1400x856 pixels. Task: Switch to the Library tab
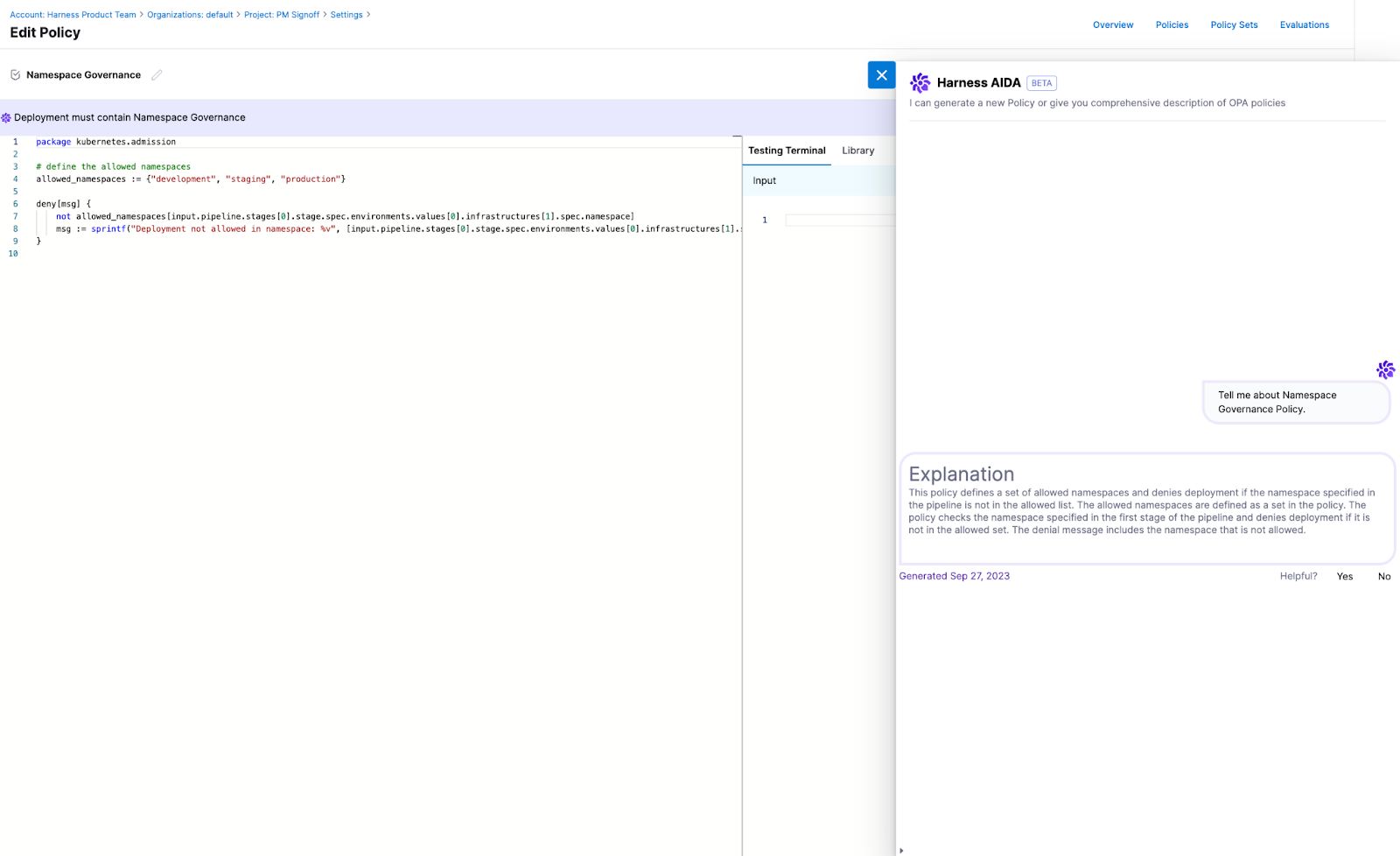tap(857, 151)
